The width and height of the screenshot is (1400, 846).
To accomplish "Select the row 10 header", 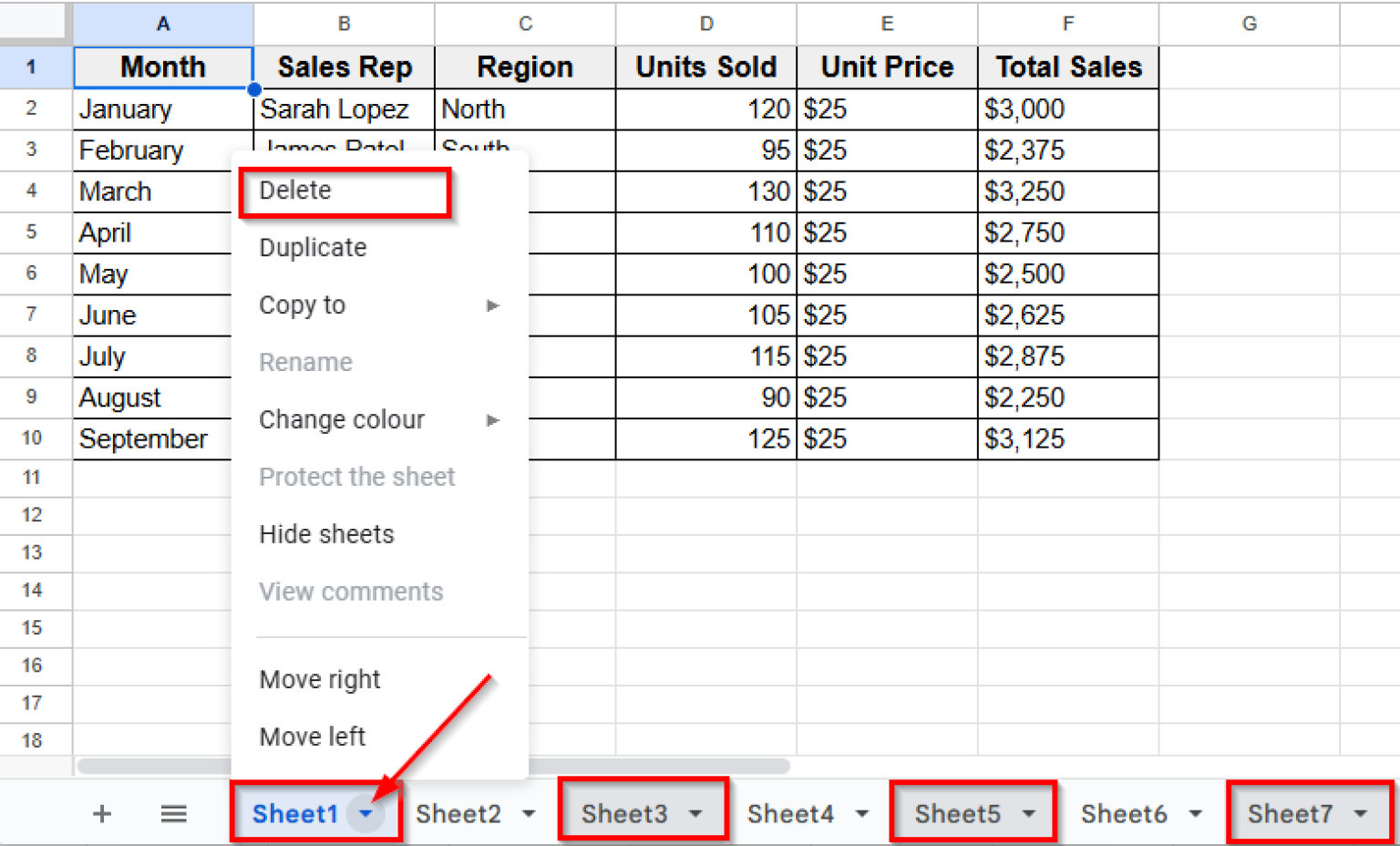I will coord(33,438).
